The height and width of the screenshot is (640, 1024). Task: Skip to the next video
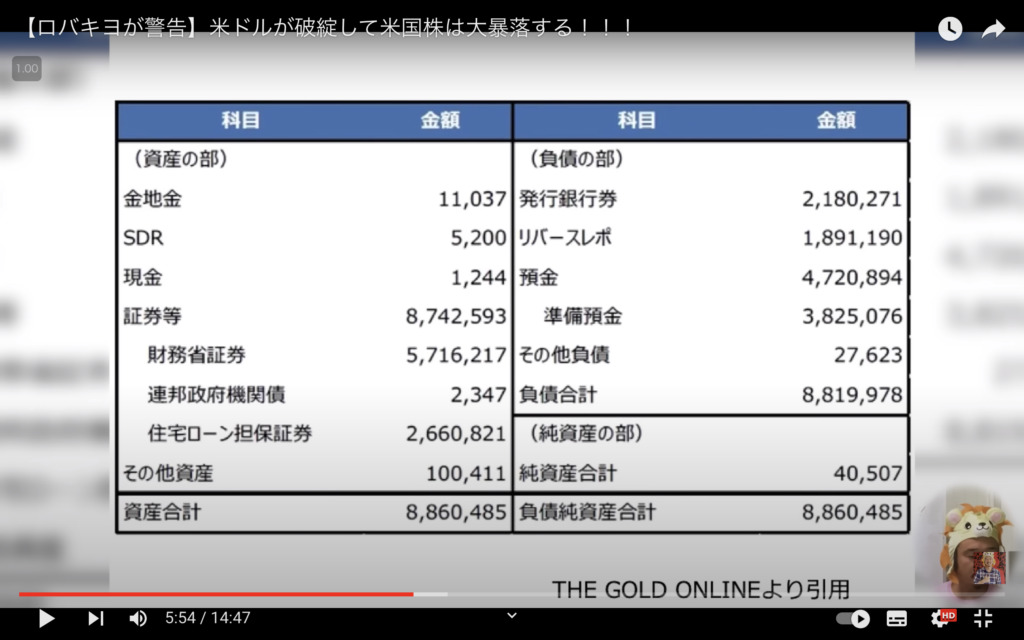(95, 618)
